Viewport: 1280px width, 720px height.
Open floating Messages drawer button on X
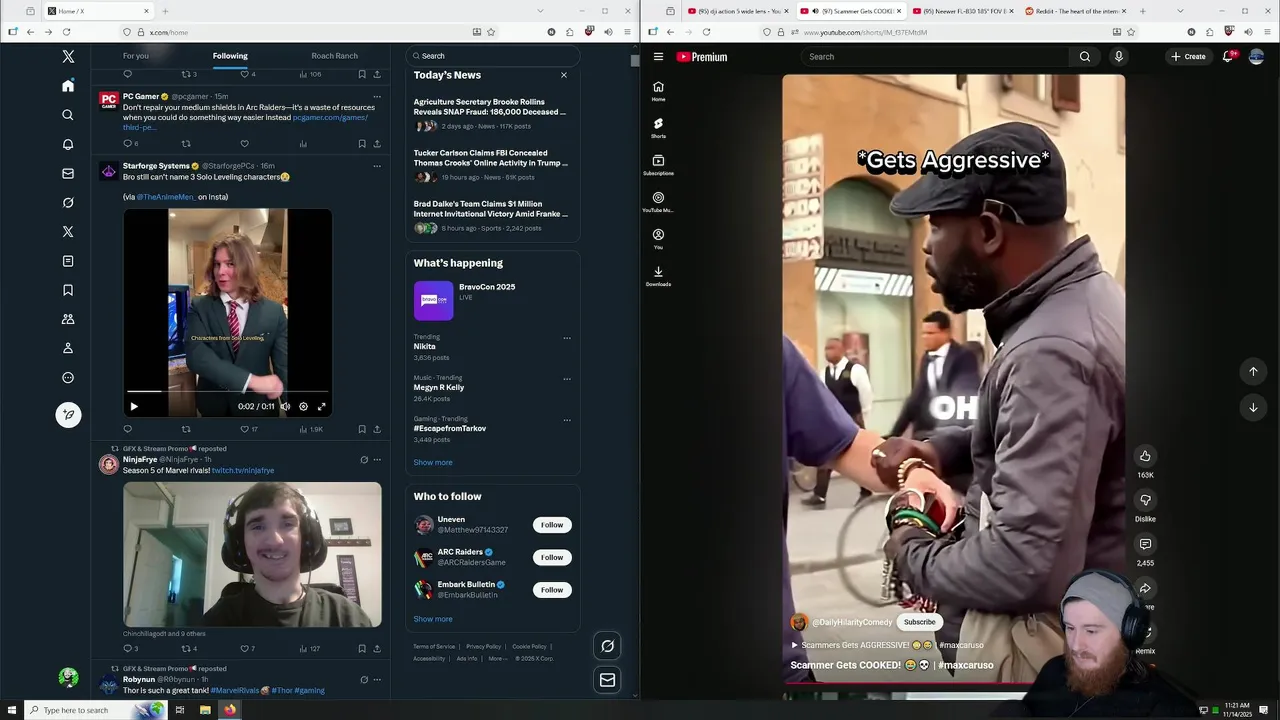(607, 680)
